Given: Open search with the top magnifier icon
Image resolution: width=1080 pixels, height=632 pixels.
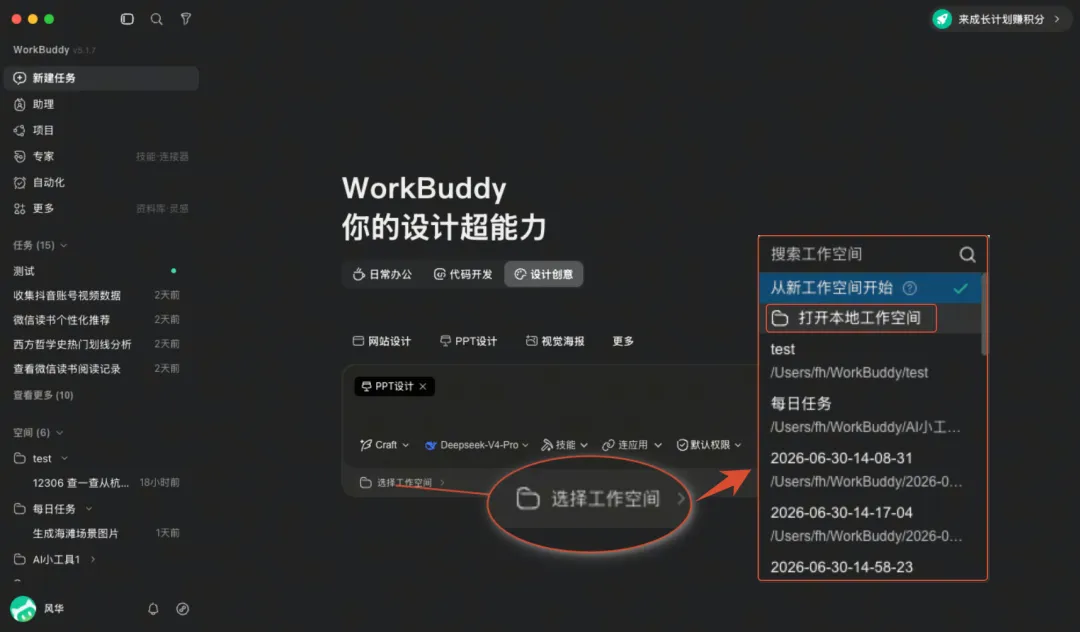Looking at the screenshot, I should point(156,19).
